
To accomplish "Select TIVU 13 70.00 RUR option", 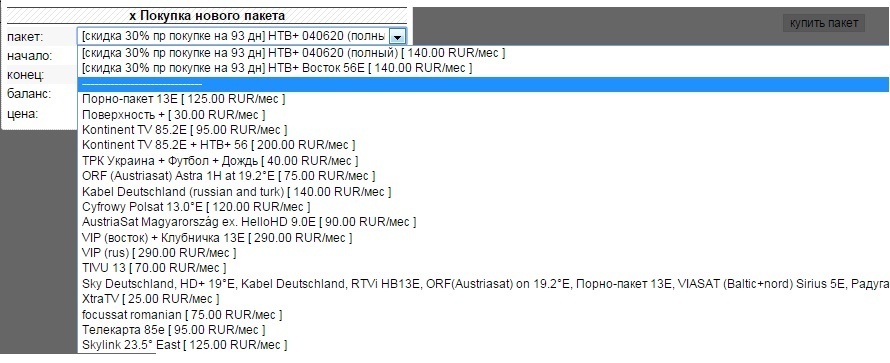I will coord(482,268).
